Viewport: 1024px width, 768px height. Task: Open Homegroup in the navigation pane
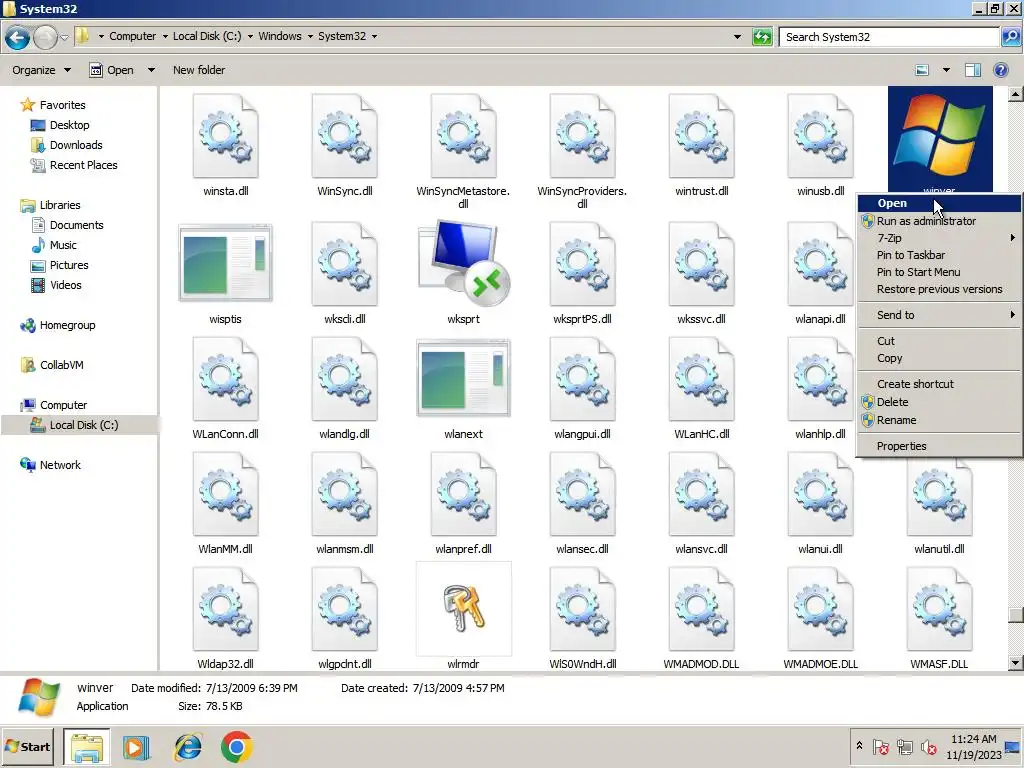point(67,325)
